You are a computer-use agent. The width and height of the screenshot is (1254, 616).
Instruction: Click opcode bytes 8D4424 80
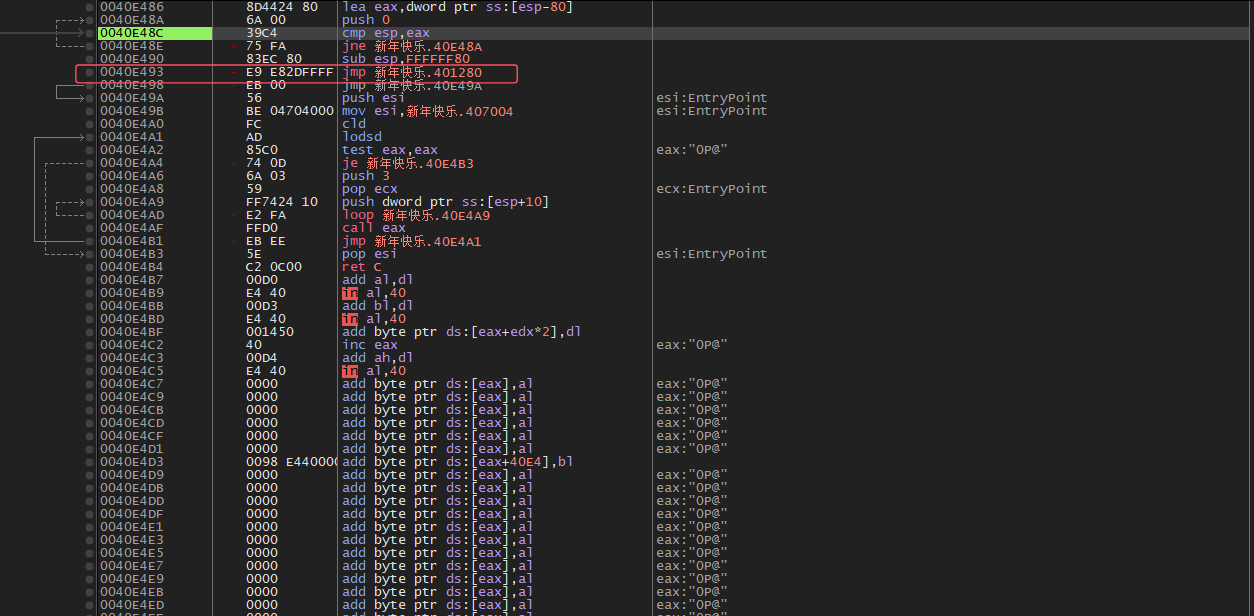[x=282, y=7]
